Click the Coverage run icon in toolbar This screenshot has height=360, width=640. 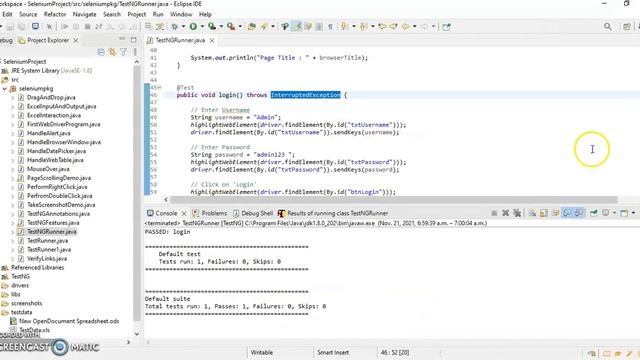(x=212, y=27)
